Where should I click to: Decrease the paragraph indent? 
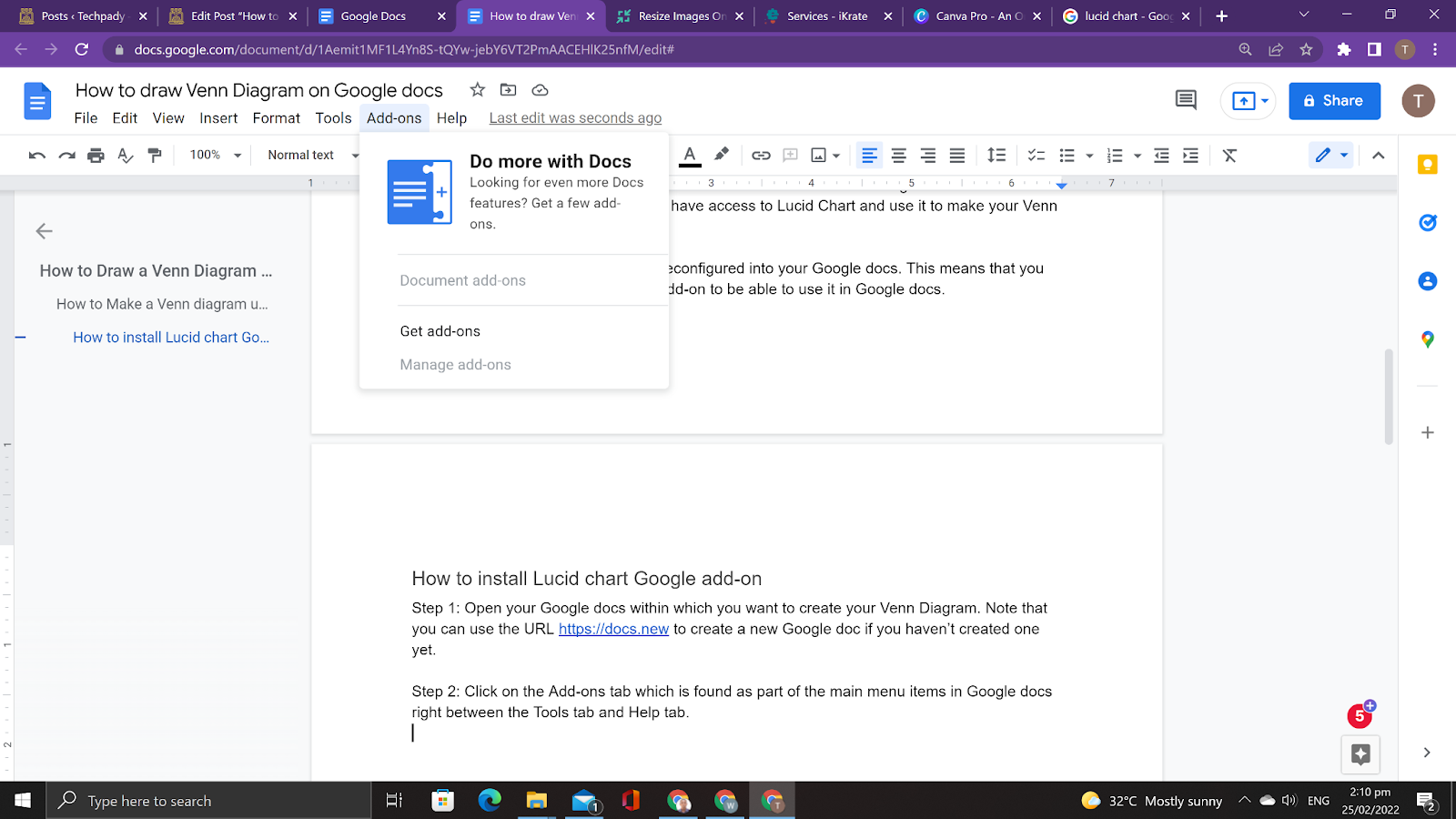(x=1161, y=156)
